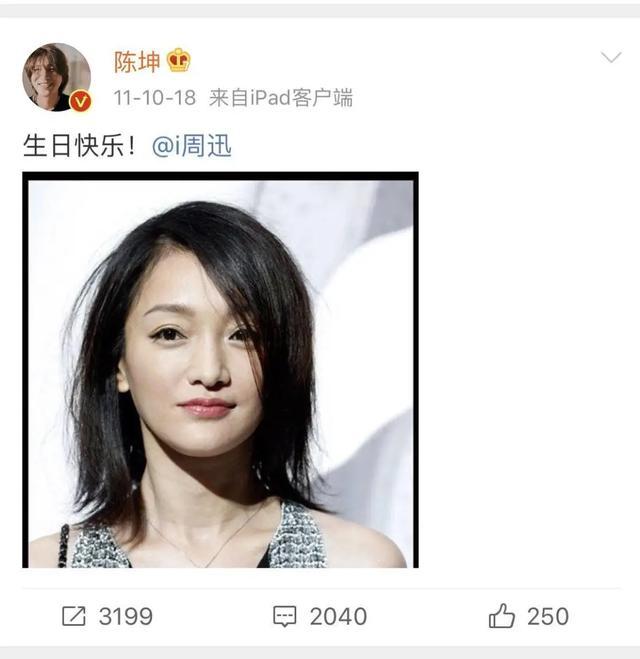
Task: Click the 11-10-18 post timestamp
Action: pos(155,98)
